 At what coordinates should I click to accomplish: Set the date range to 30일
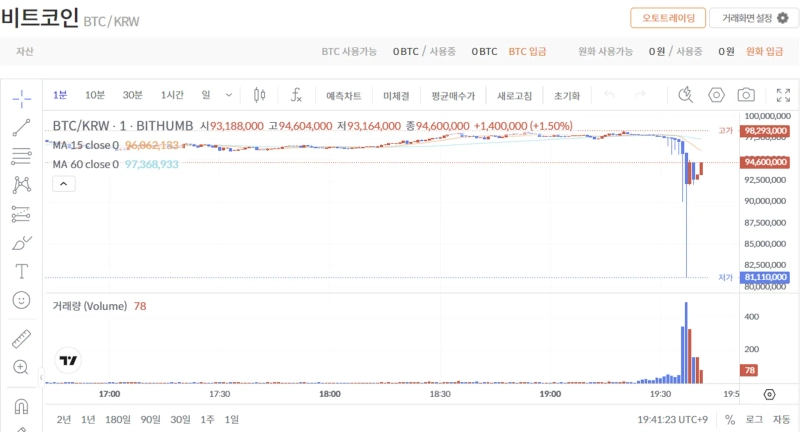180,419
